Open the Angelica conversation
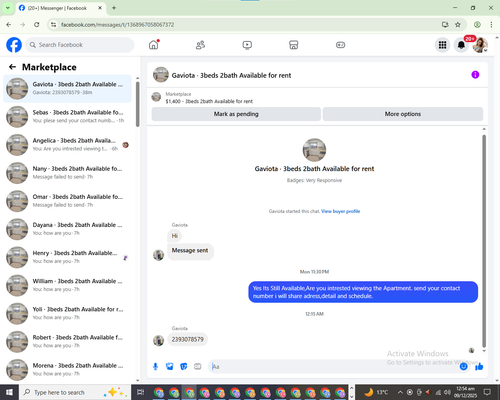 point(67,145)
